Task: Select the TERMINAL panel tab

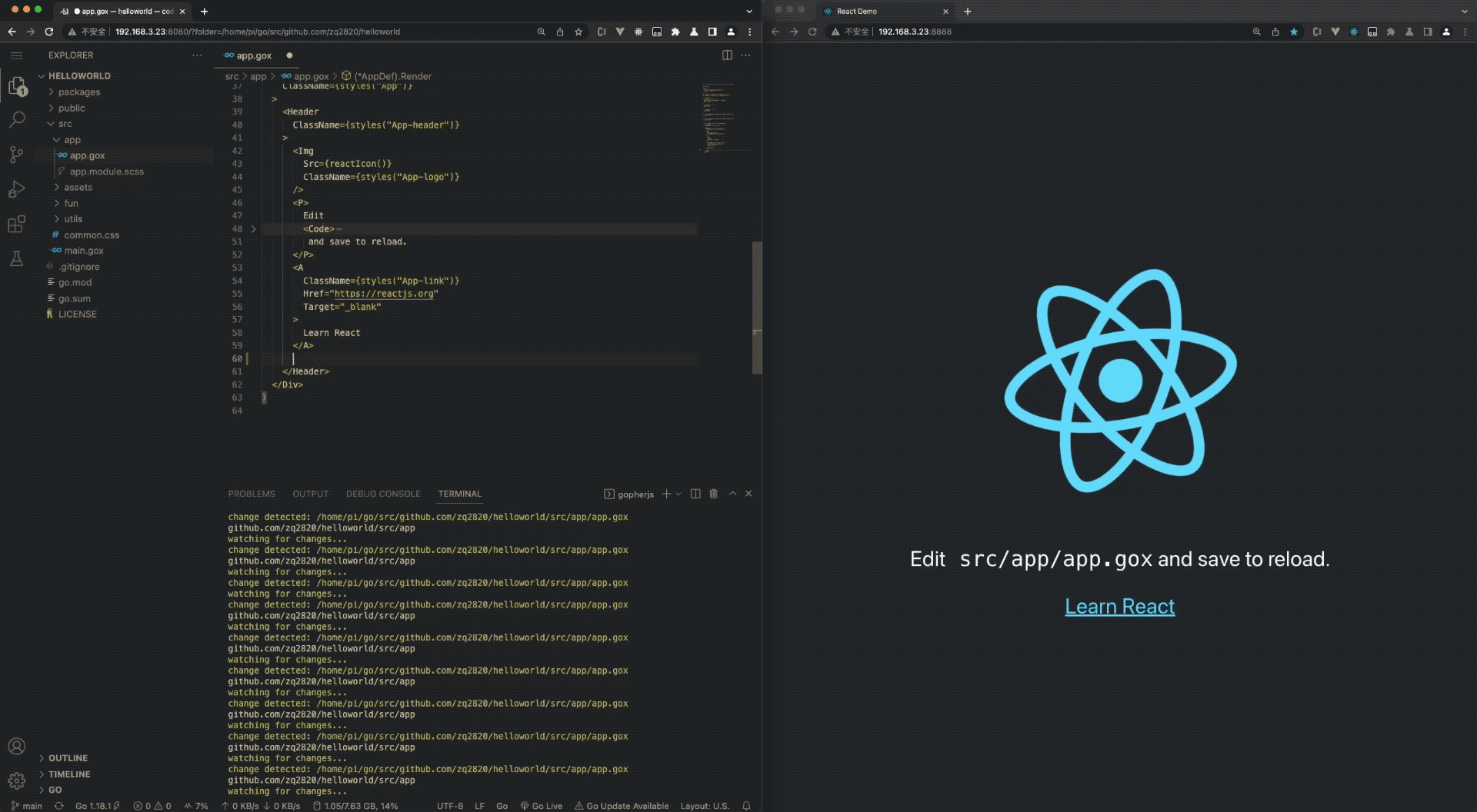Action: click(460, 494)
